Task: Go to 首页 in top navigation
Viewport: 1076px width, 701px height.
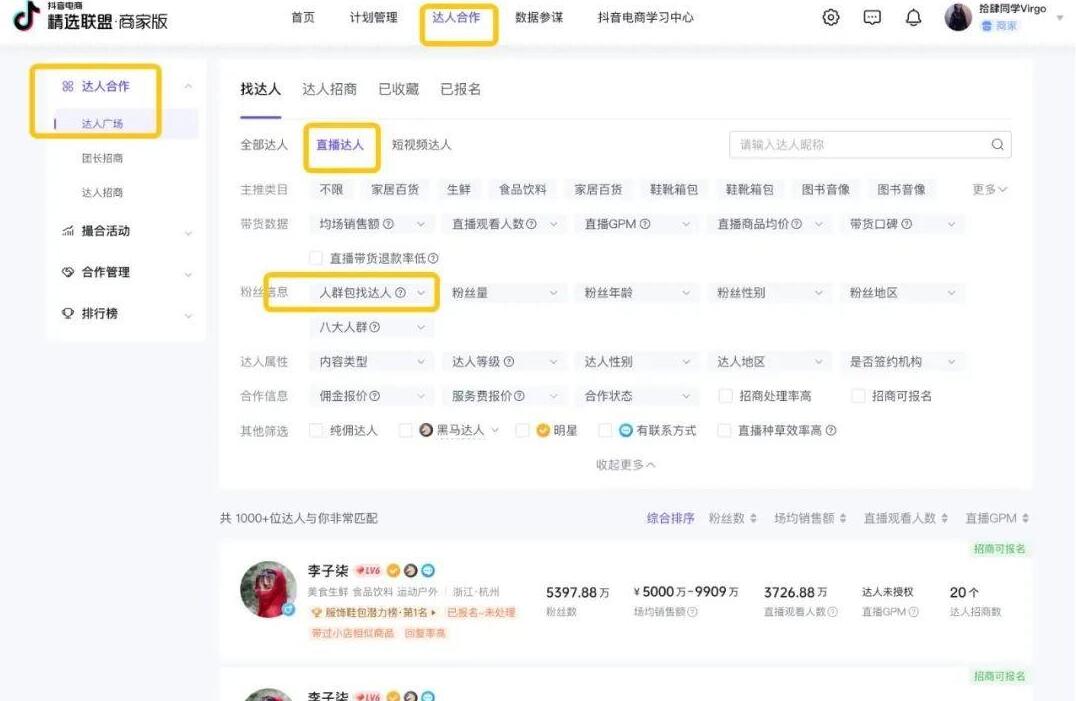Action: (303, 17)
